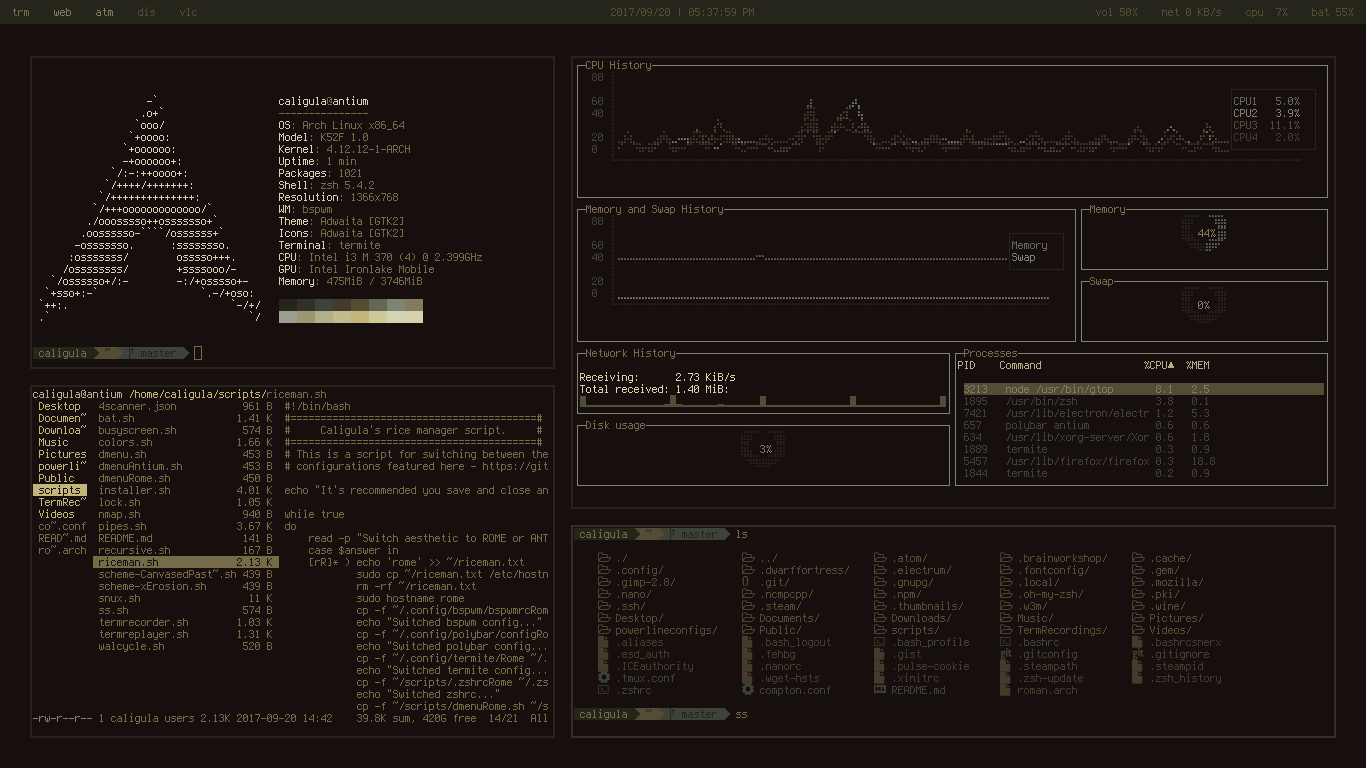1366x768 pixels.
Task: Click the folder icon next to .gimp-2.8/
Action: [x=604, y=582]
